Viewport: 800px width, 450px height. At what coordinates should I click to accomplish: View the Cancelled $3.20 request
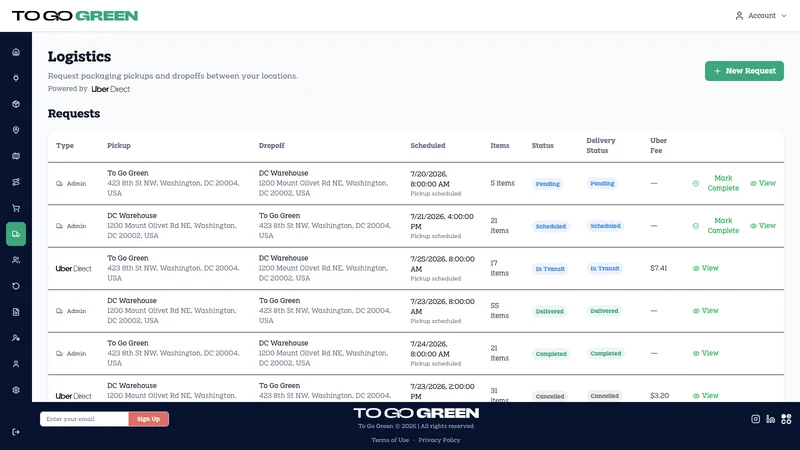(x=706, y=395)
